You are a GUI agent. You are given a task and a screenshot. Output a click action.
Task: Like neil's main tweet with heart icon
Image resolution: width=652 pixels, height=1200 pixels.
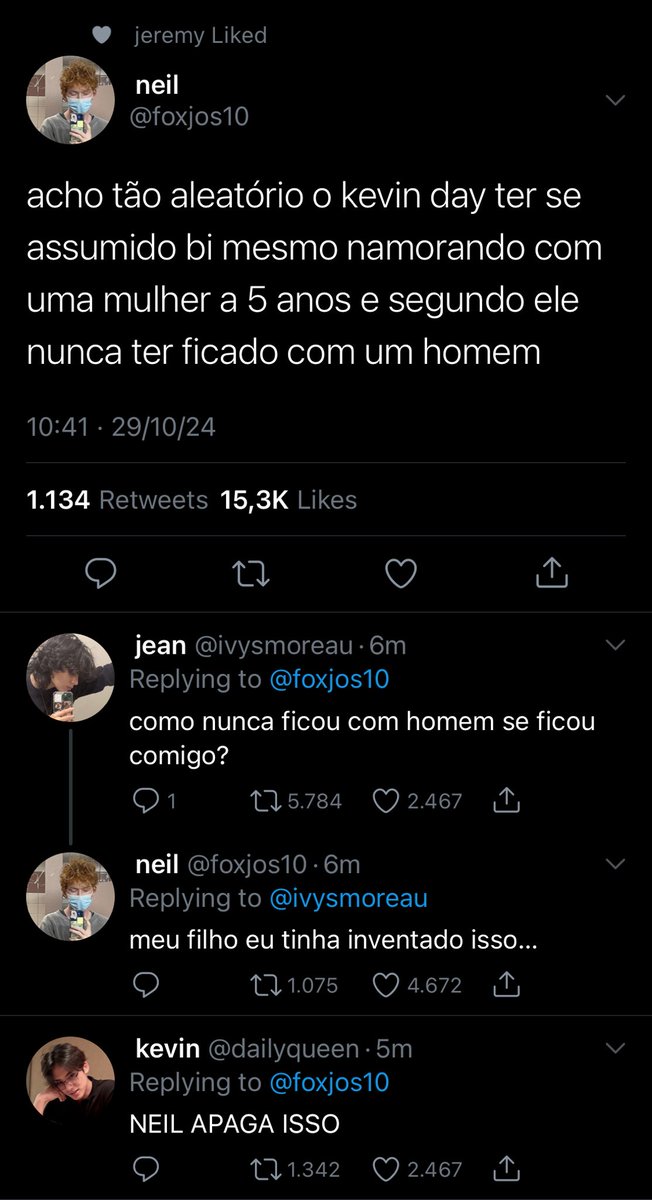[401, 573]
